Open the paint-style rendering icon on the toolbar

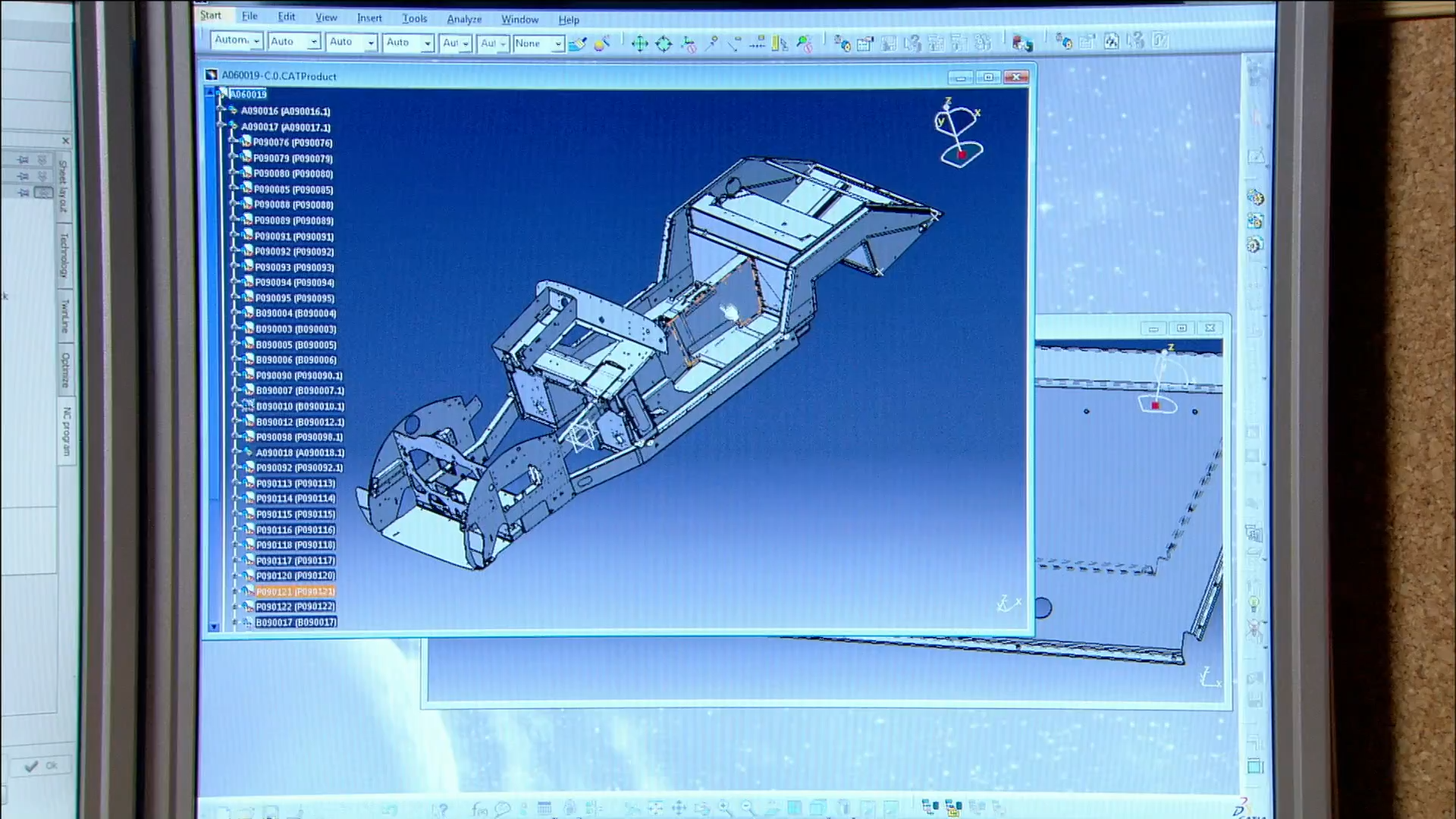click(578, 42)
